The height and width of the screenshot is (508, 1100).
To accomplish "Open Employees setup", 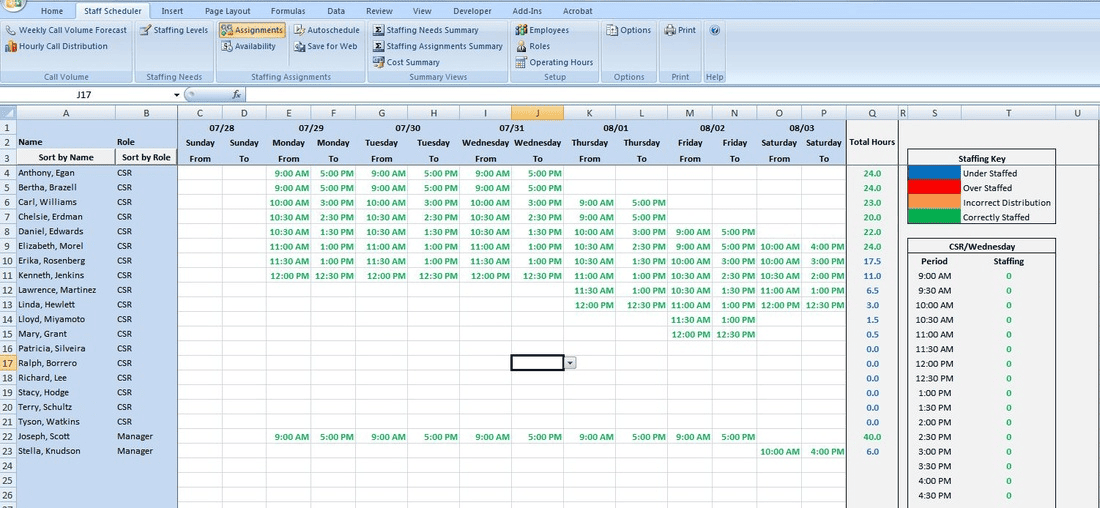I will 542,30.
